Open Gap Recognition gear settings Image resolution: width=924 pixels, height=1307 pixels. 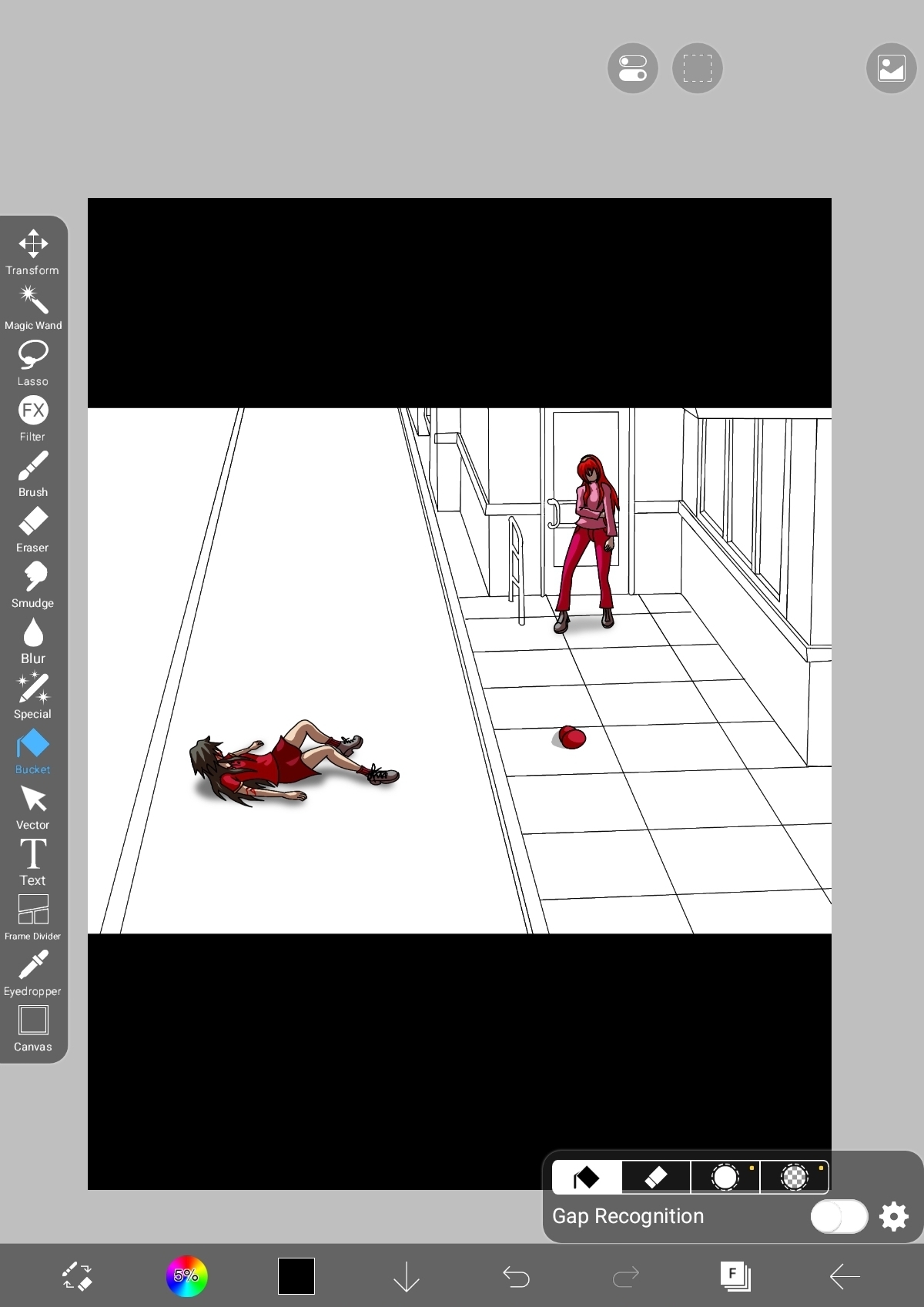pyautogui.click(x=894, y=1217)
